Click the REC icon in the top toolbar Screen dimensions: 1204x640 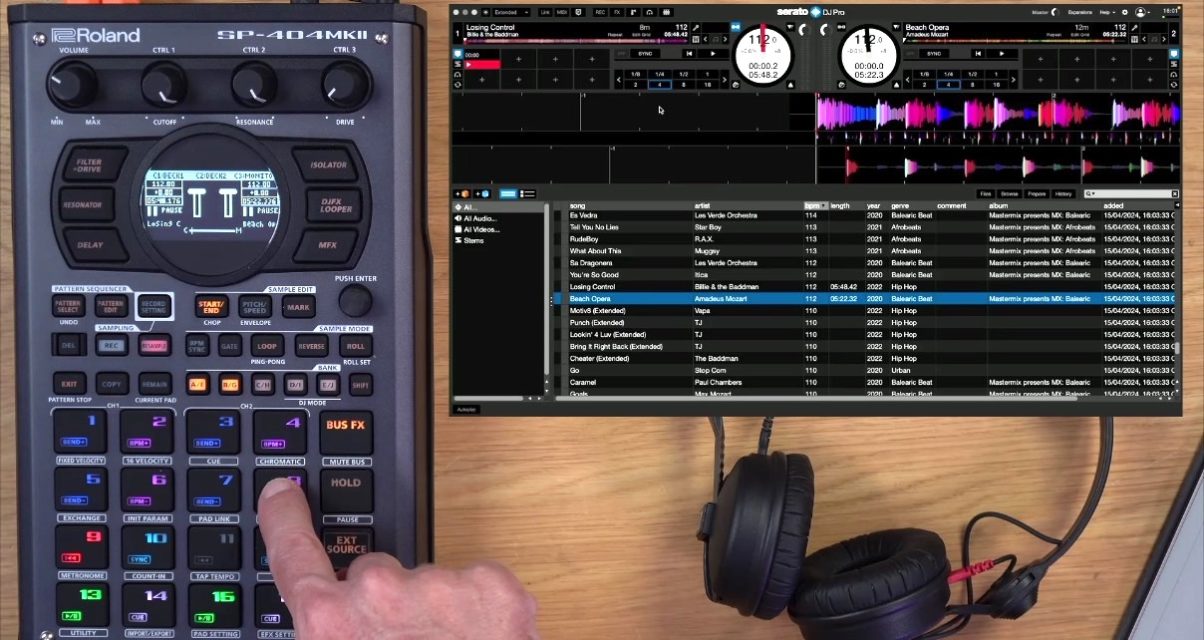[x=600, y=12]
